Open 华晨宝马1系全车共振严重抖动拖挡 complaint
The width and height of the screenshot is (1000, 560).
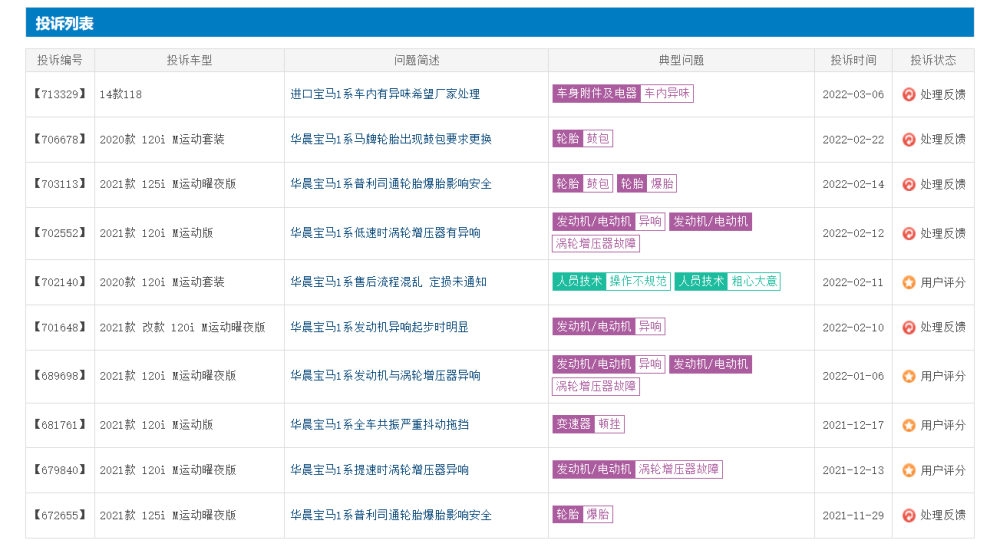(379, 425)
